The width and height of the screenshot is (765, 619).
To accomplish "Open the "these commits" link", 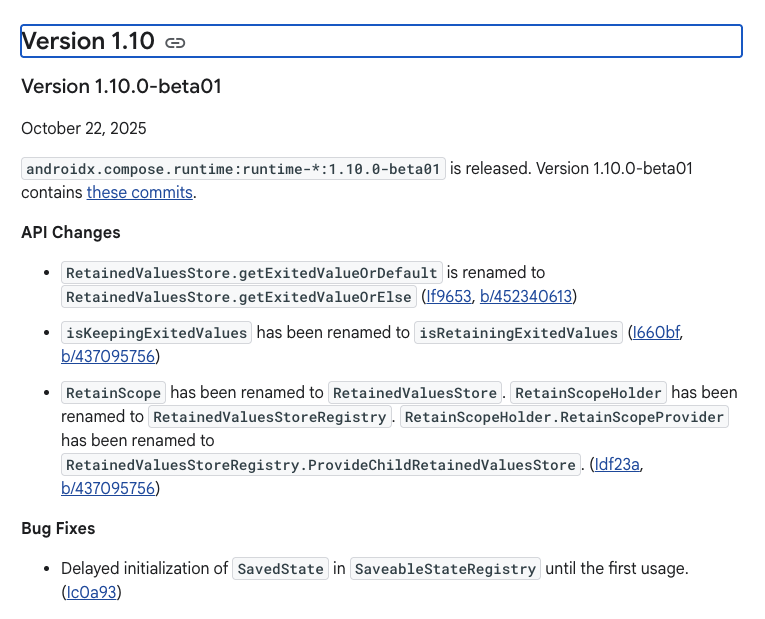I will (139, 192).
